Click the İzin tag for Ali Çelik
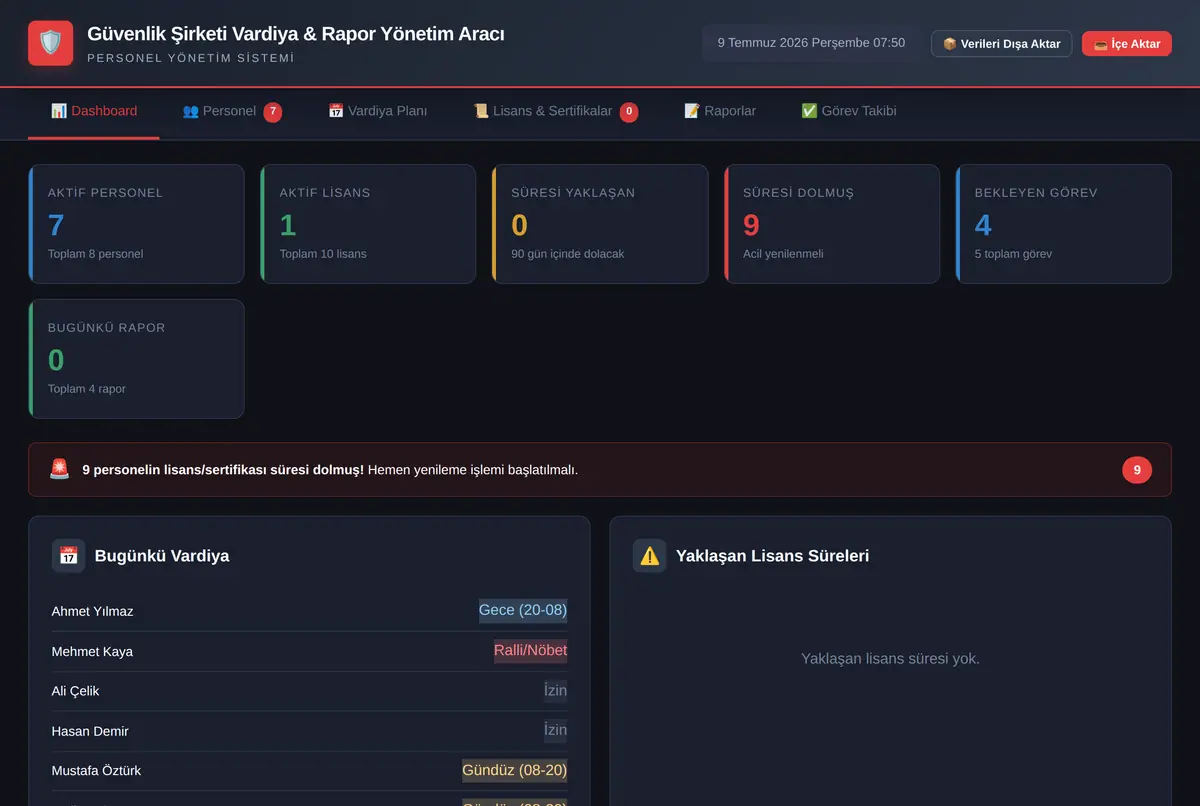This screenshot has width=1200, height=806. click(x=555, y=690)
